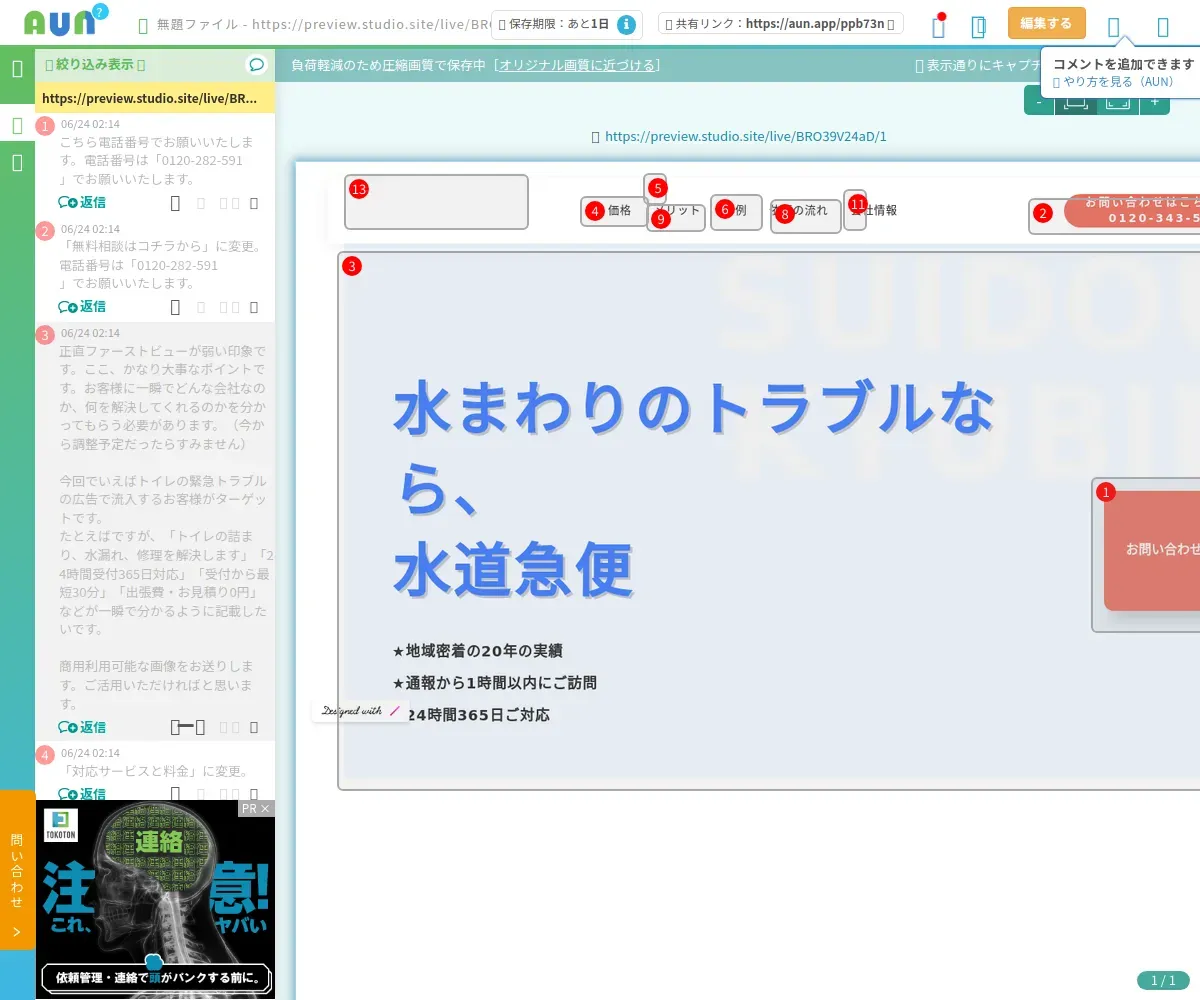Click the speech-bubble comment icon in sidebar header
This screenshot has height=1000, width=1200.
pyautogui.click(x=257, y=65)
